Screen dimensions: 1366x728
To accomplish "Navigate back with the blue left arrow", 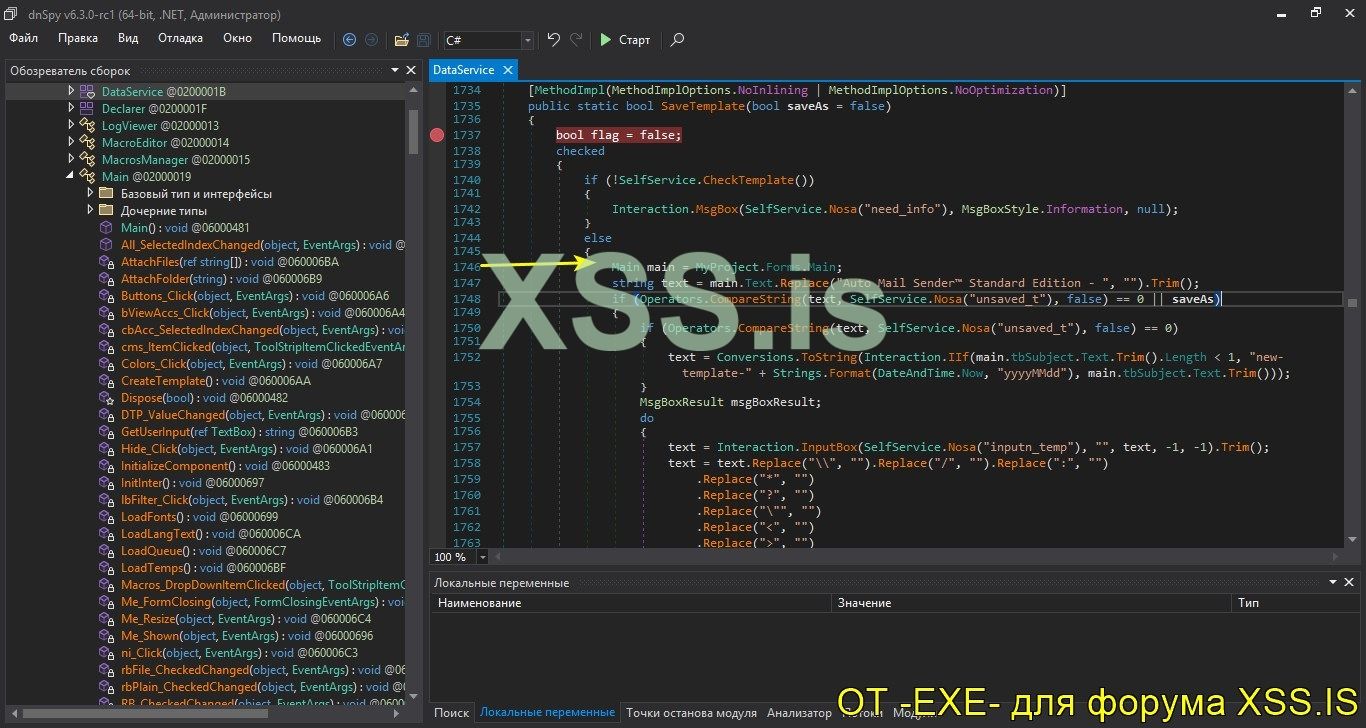I will [x=349, y=40].
